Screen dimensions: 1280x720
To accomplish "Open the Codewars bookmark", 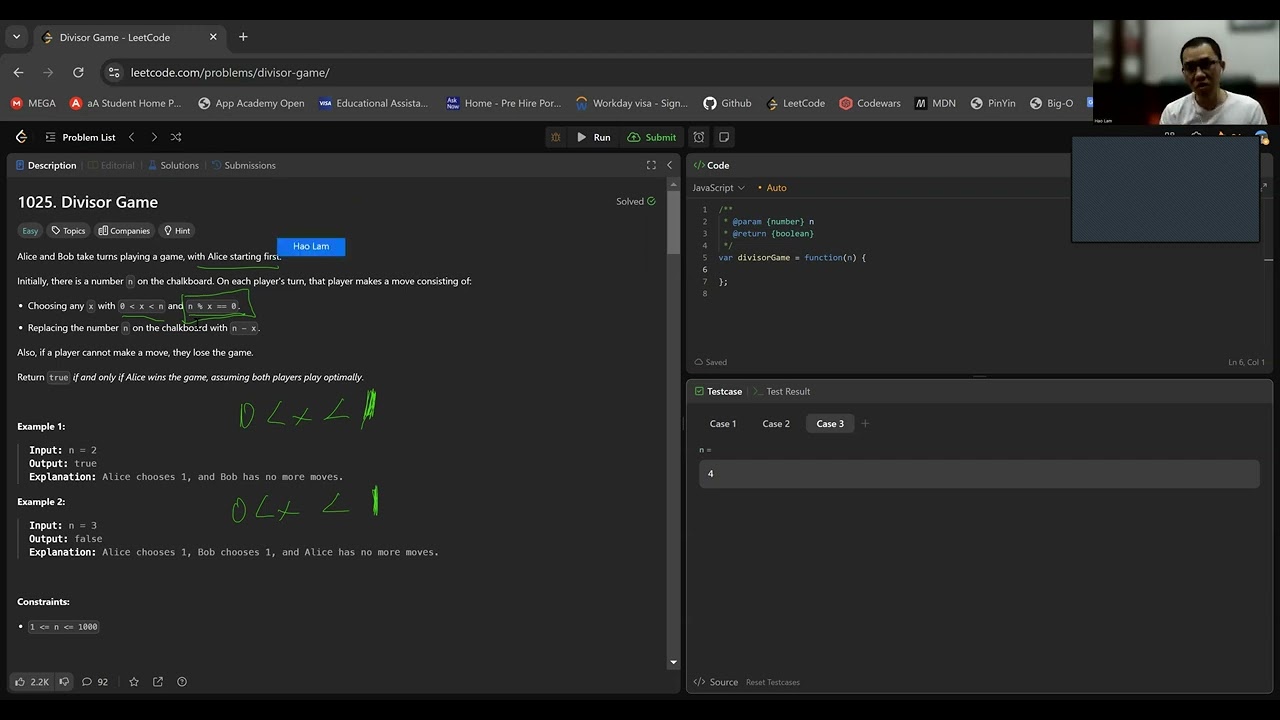I will [x=870, y=103].
